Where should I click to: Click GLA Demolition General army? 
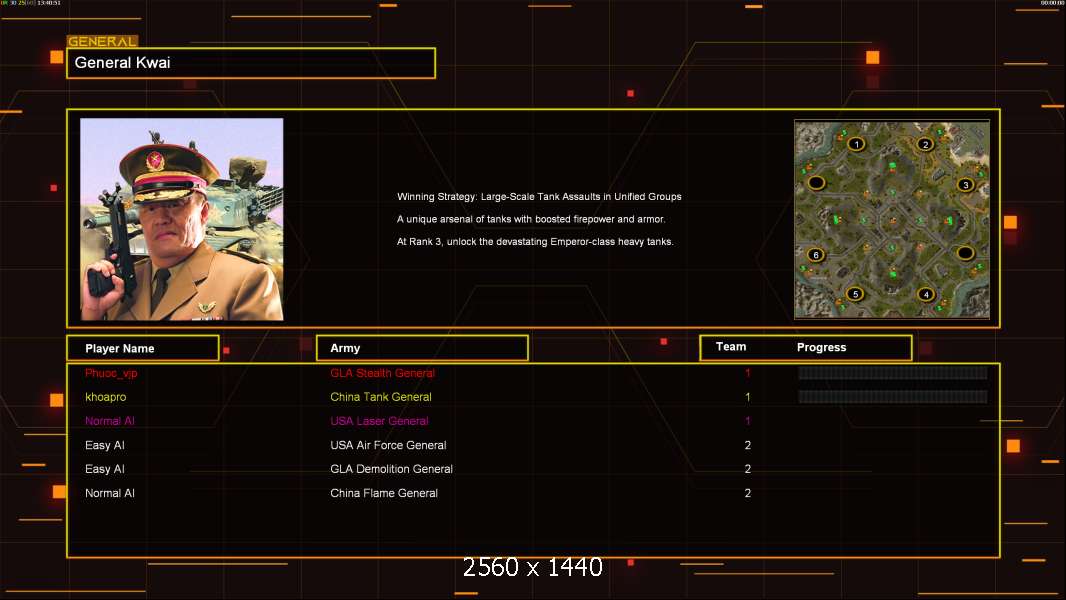pyautogui.click(x=391, y=469)
